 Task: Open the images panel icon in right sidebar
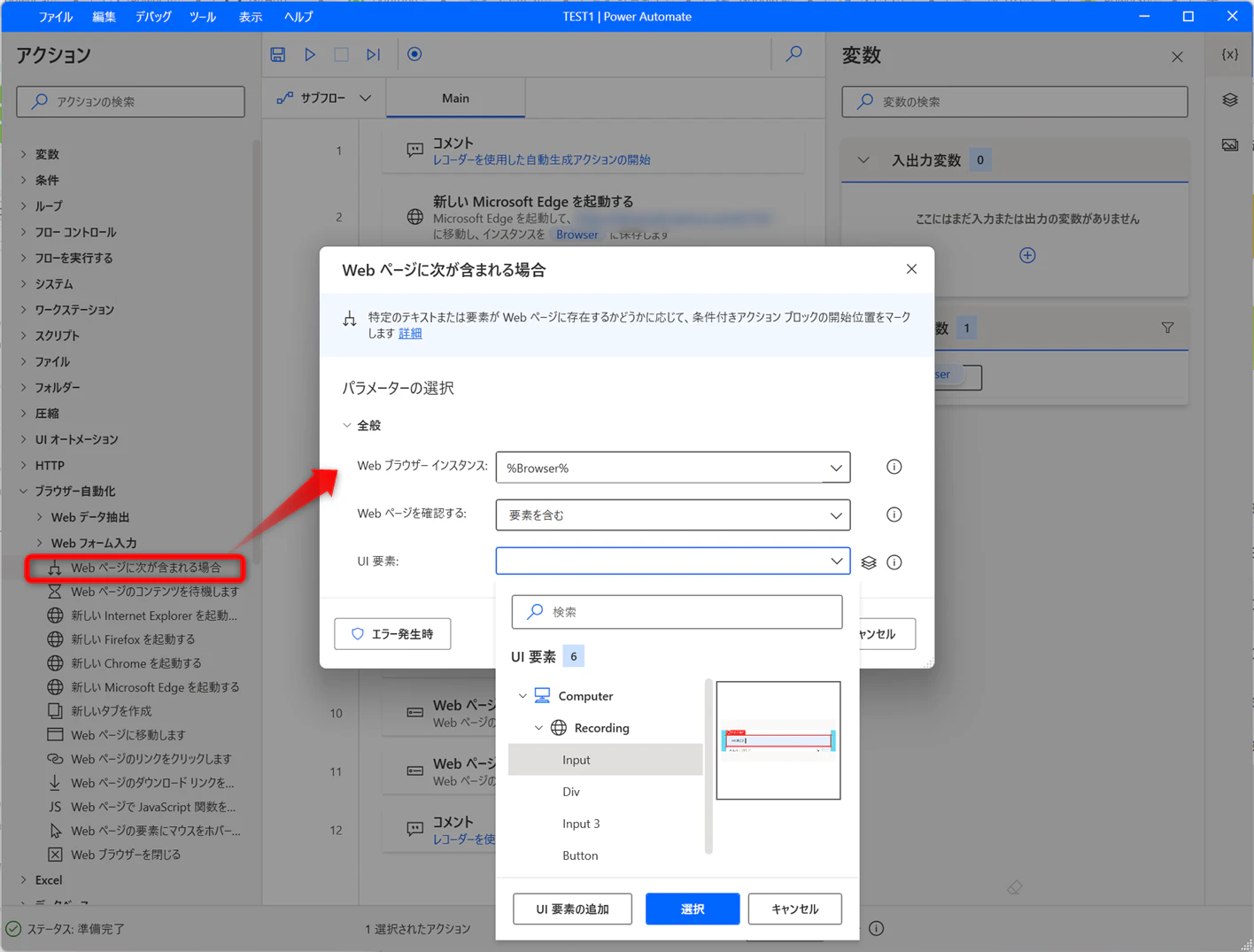click(1230, 144)
